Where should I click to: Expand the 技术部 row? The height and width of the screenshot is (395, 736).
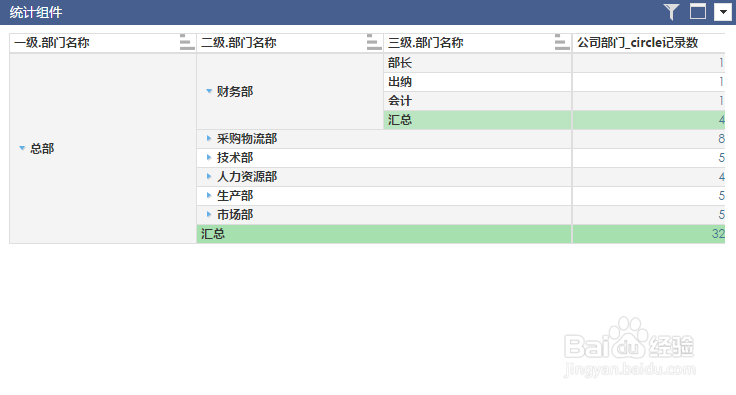point(209,158)
